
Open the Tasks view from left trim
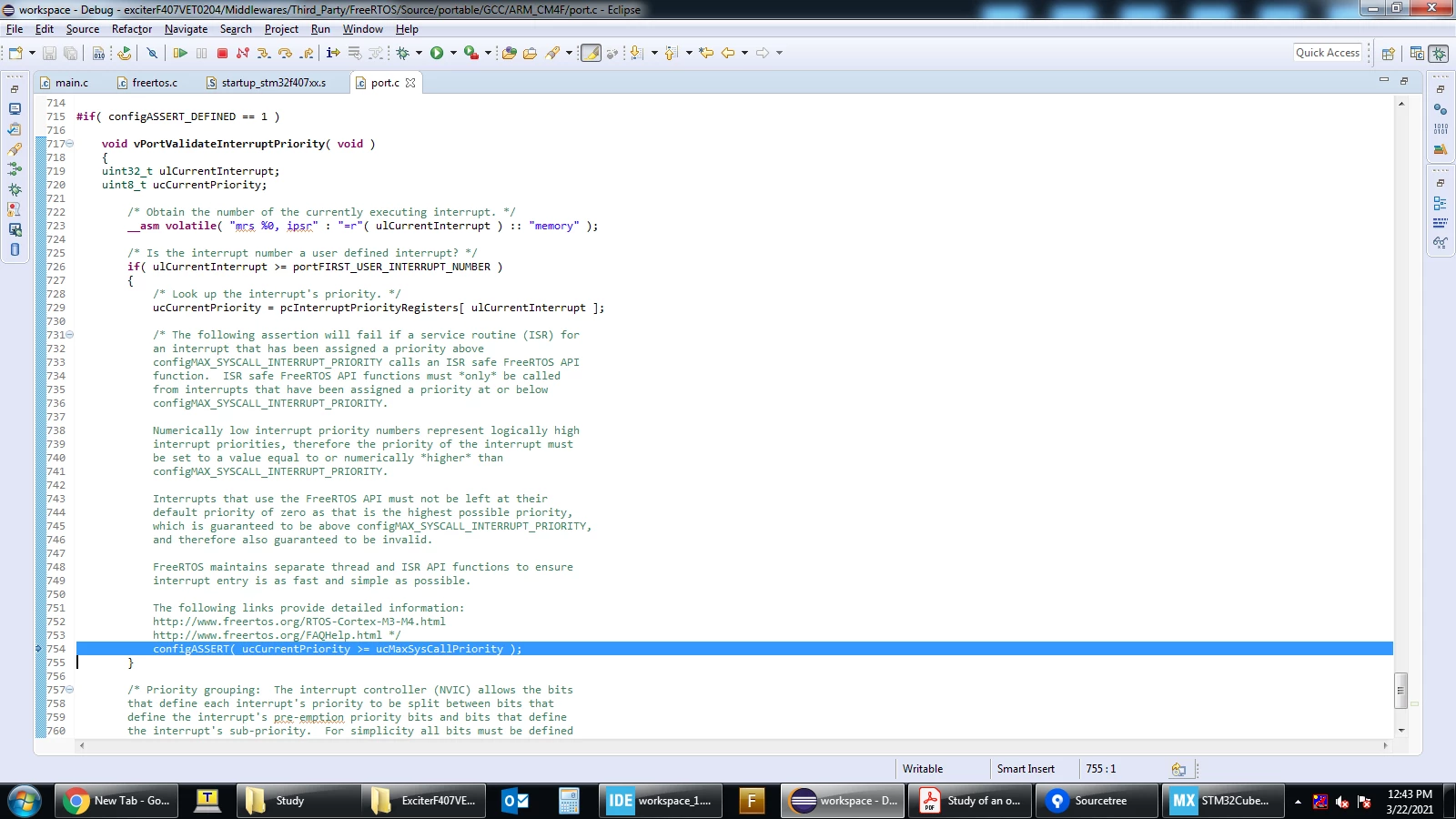coord(15,128)
